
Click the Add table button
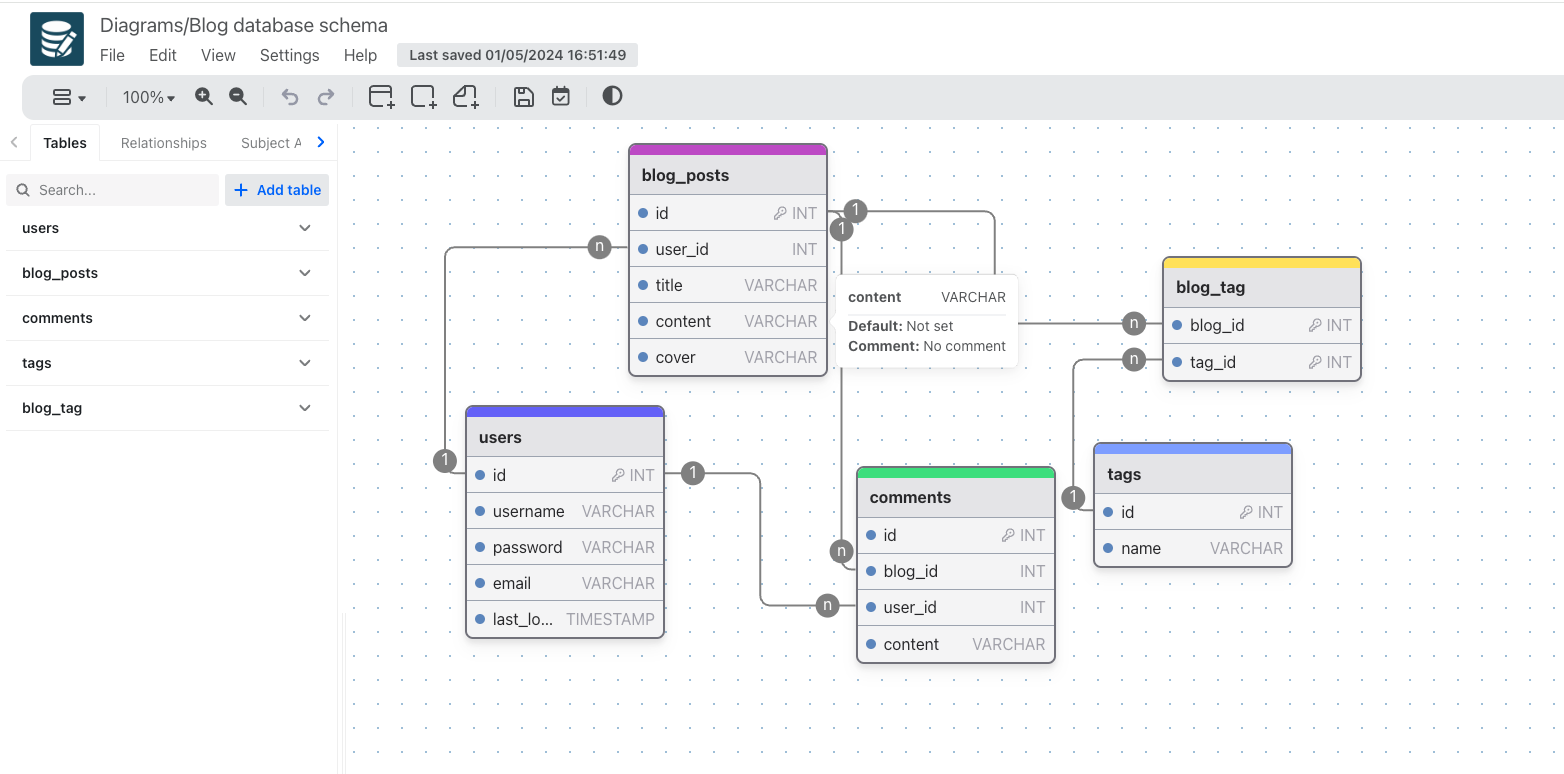pos(277,189)
